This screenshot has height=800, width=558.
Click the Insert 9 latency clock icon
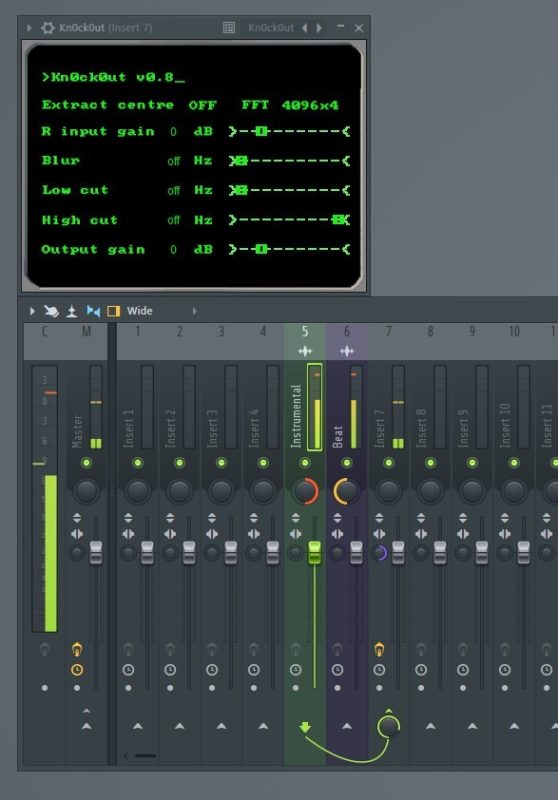pyautogui.click(x=463, y=670)
